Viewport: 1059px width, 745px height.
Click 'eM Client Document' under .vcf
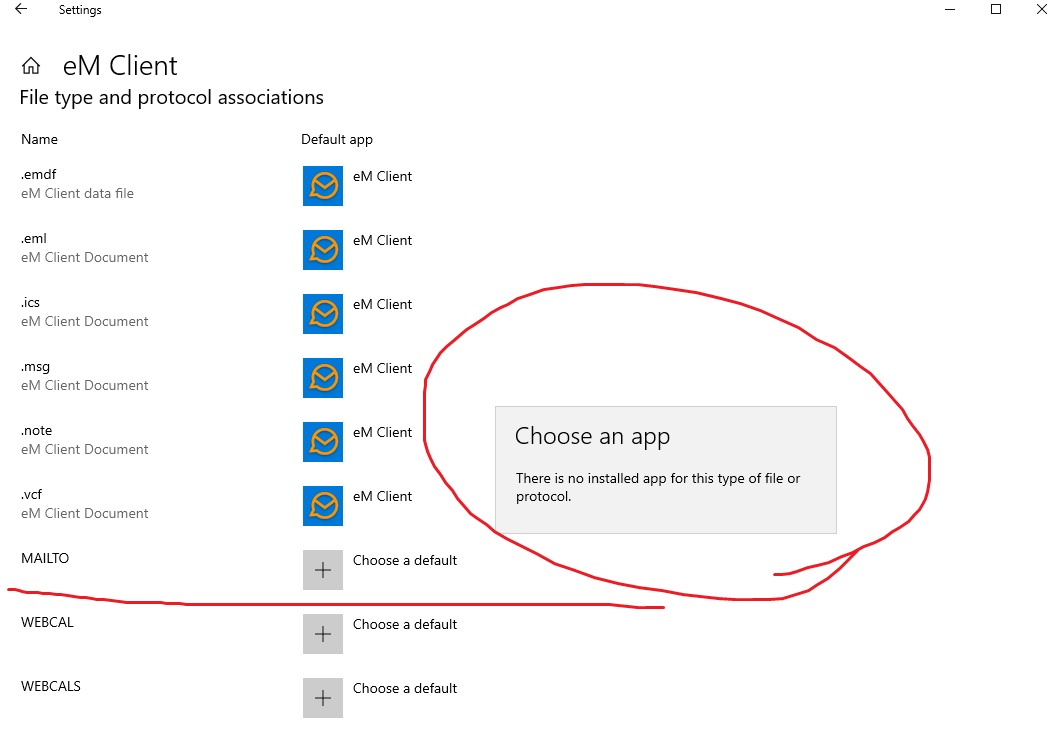point(84,514)
